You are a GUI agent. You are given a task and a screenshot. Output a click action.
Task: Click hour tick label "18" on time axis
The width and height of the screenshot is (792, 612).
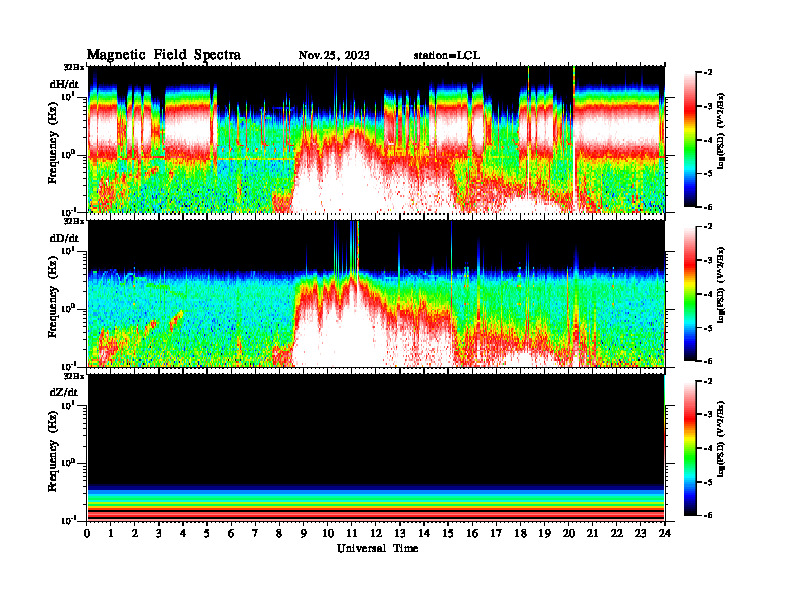[520, 533]
